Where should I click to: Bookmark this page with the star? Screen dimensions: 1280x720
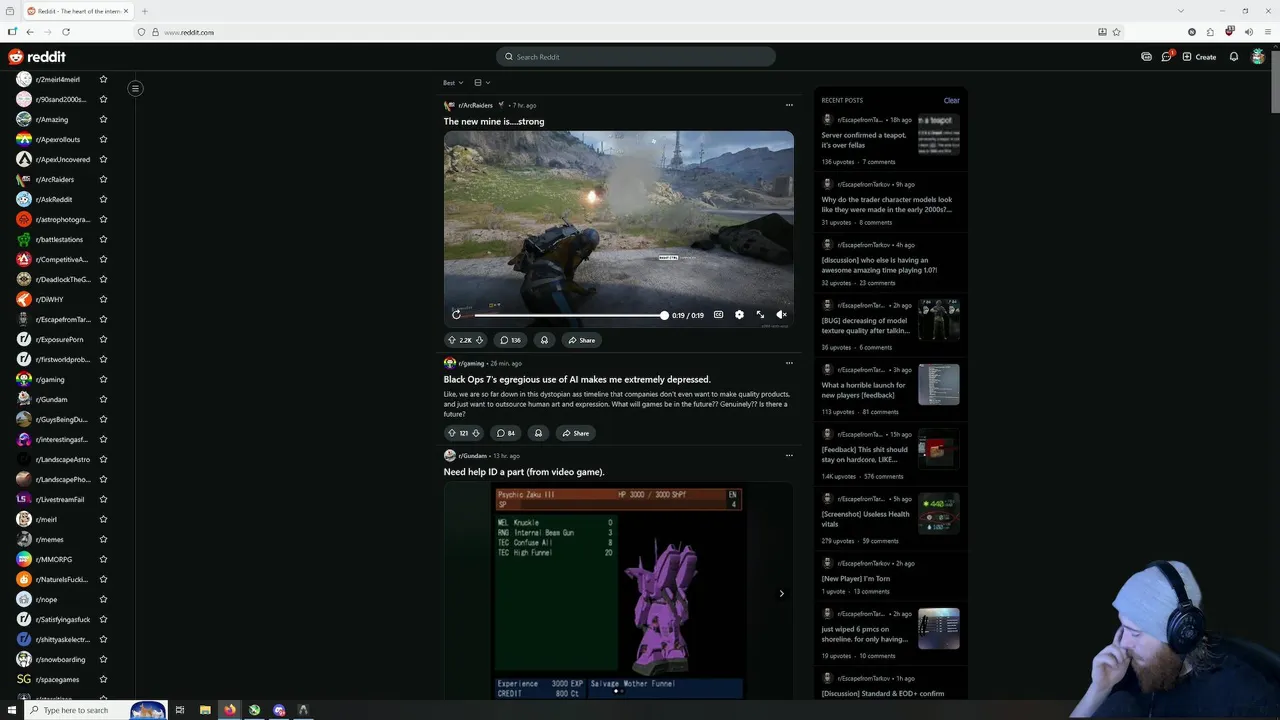(1117, 32)
